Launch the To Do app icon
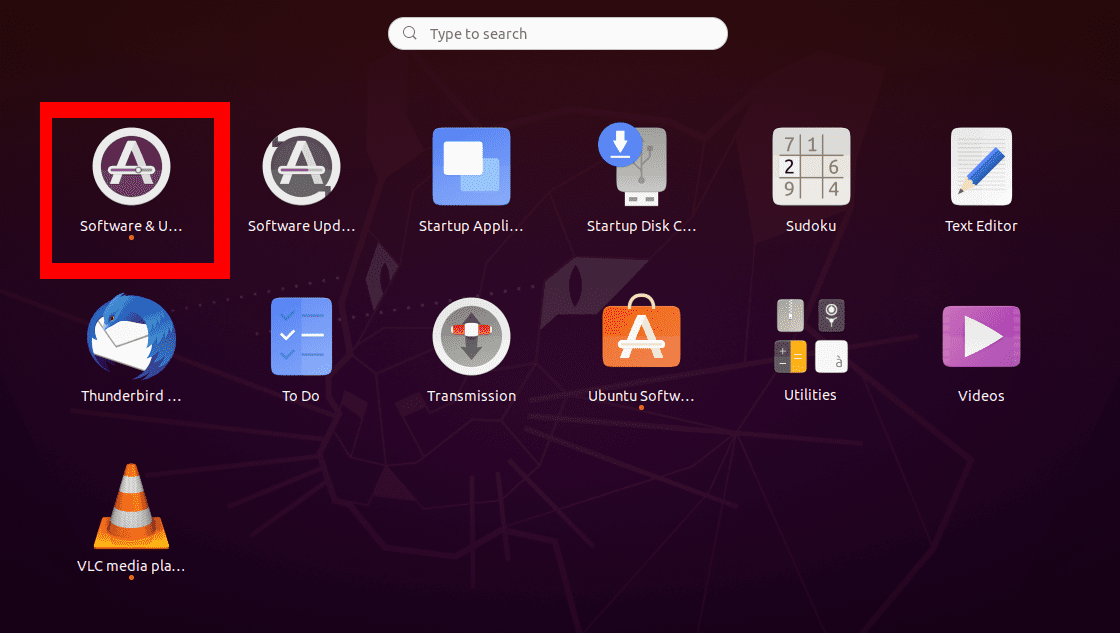Screen dimensions: 1120x633 point(301,337)
